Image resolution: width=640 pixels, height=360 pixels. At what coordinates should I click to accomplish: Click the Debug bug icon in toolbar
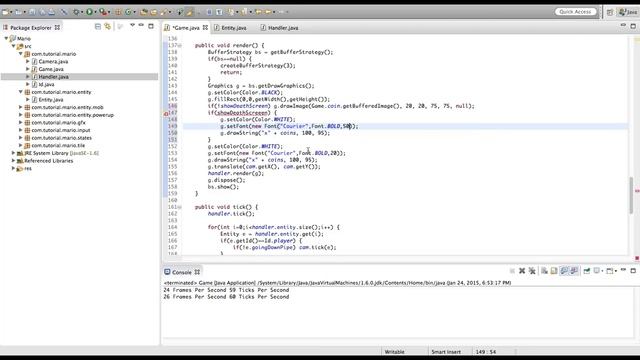coord(76,12)
